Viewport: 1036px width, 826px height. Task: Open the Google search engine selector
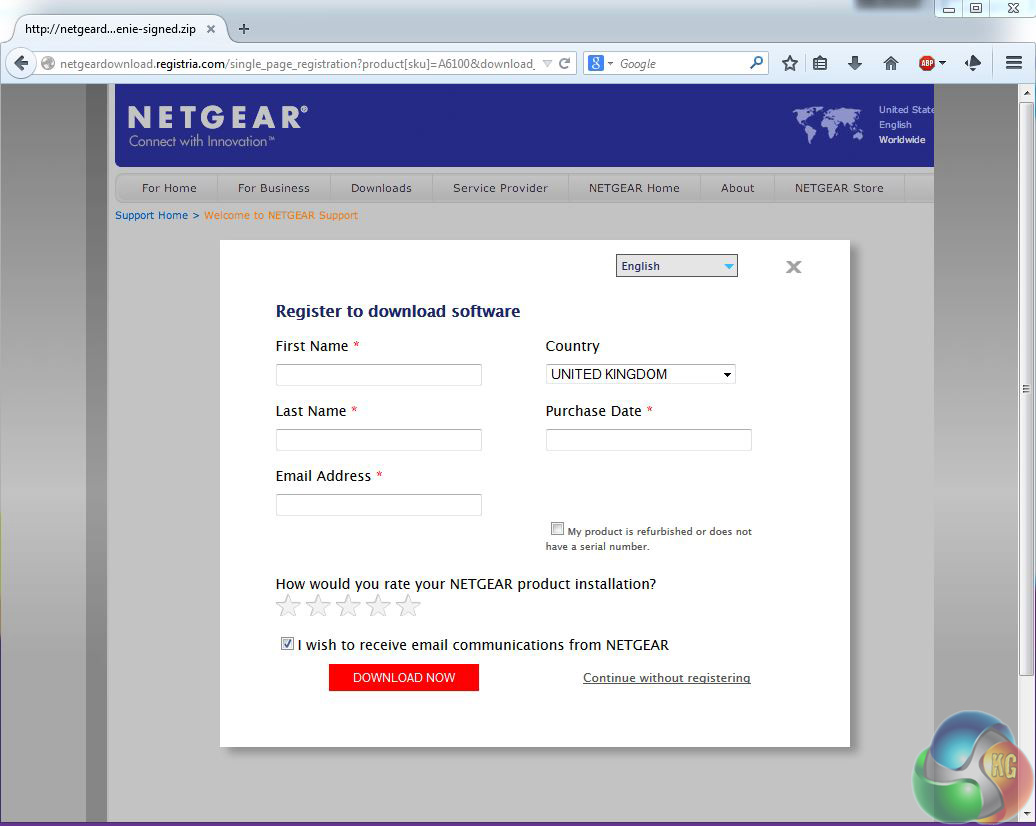coord(600,63)
